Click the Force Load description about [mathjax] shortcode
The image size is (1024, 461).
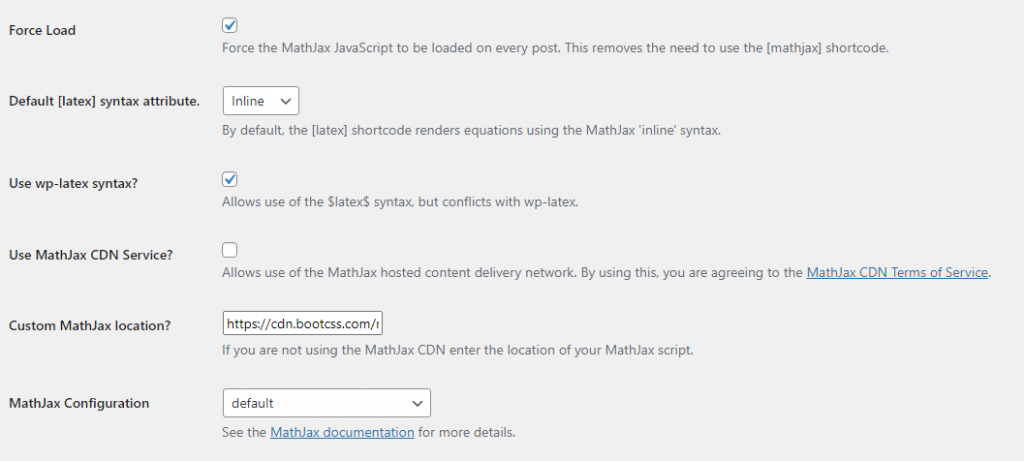coord(554,49)
